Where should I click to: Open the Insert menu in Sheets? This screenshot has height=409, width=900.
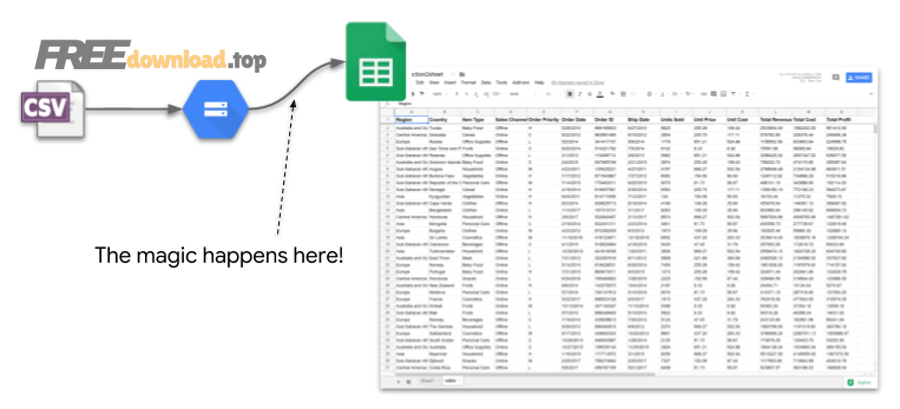[x=450, y=83]
